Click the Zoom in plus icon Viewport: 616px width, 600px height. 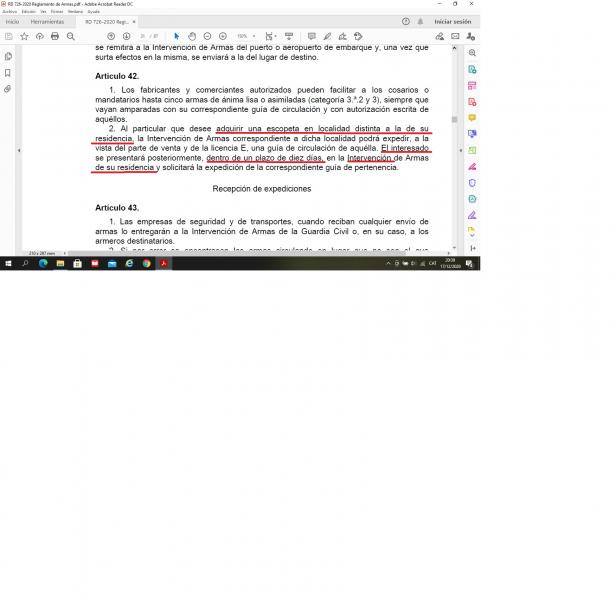(x=224, y=36)
